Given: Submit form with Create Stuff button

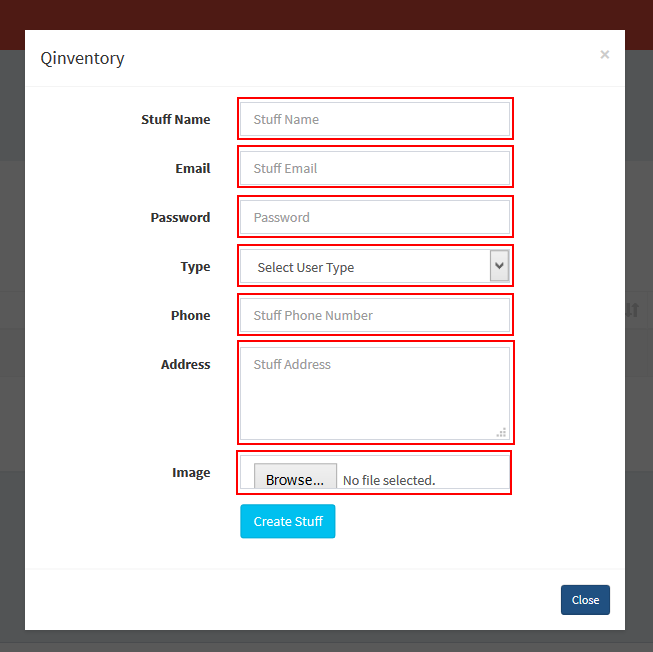Looking at the screenshot, I should 287,521.
